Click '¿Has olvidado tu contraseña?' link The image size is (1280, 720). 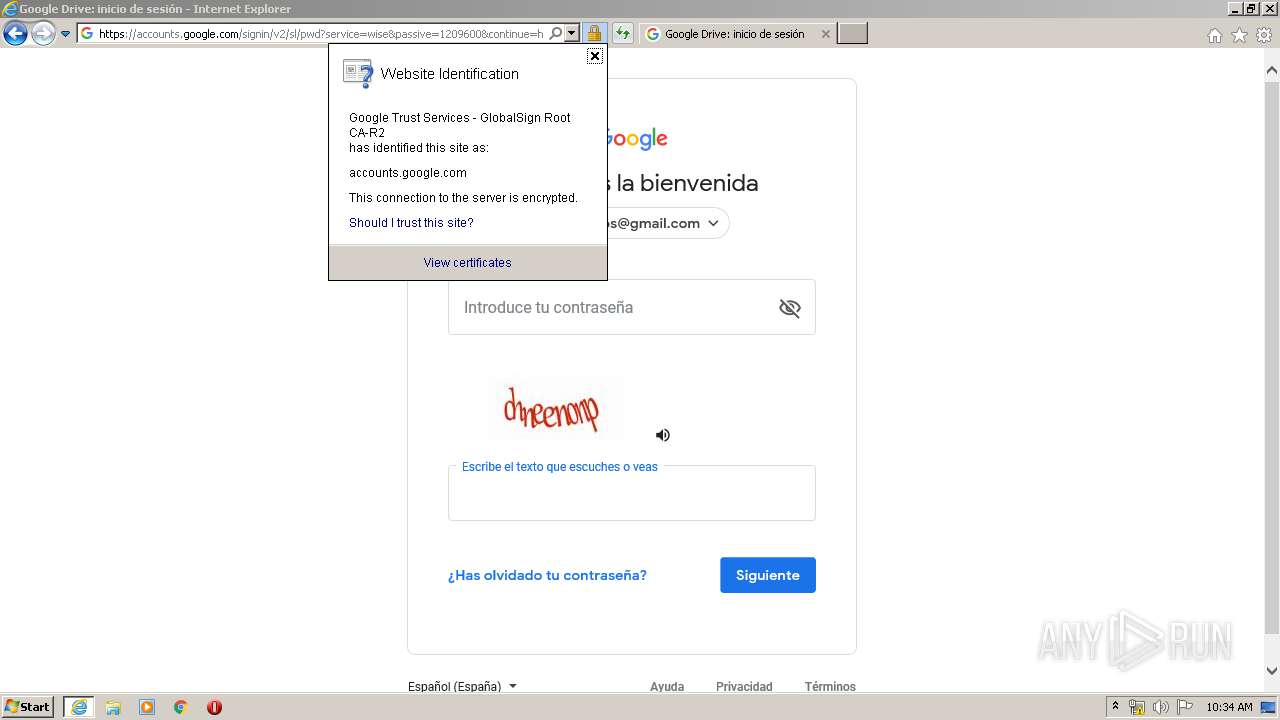(x=547, y=575)
